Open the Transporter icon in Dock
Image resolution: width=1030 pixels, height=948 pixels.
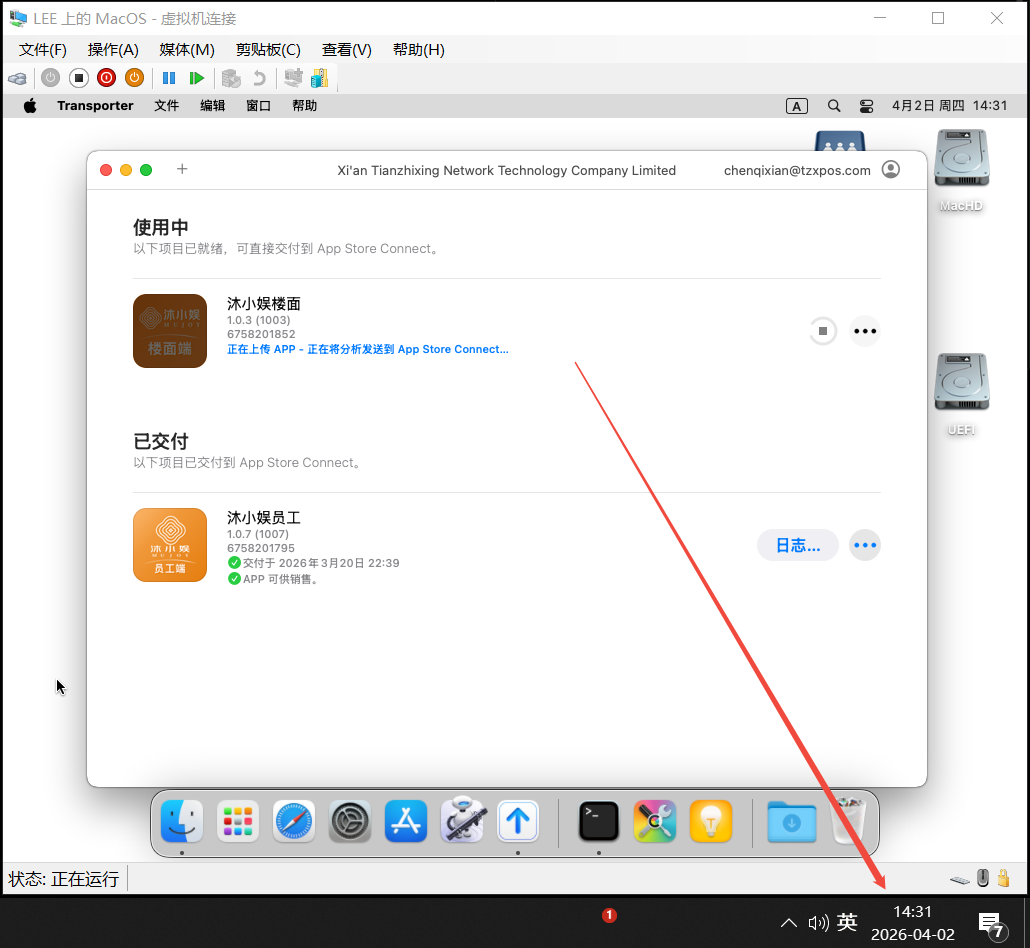[x=517, y=822]
